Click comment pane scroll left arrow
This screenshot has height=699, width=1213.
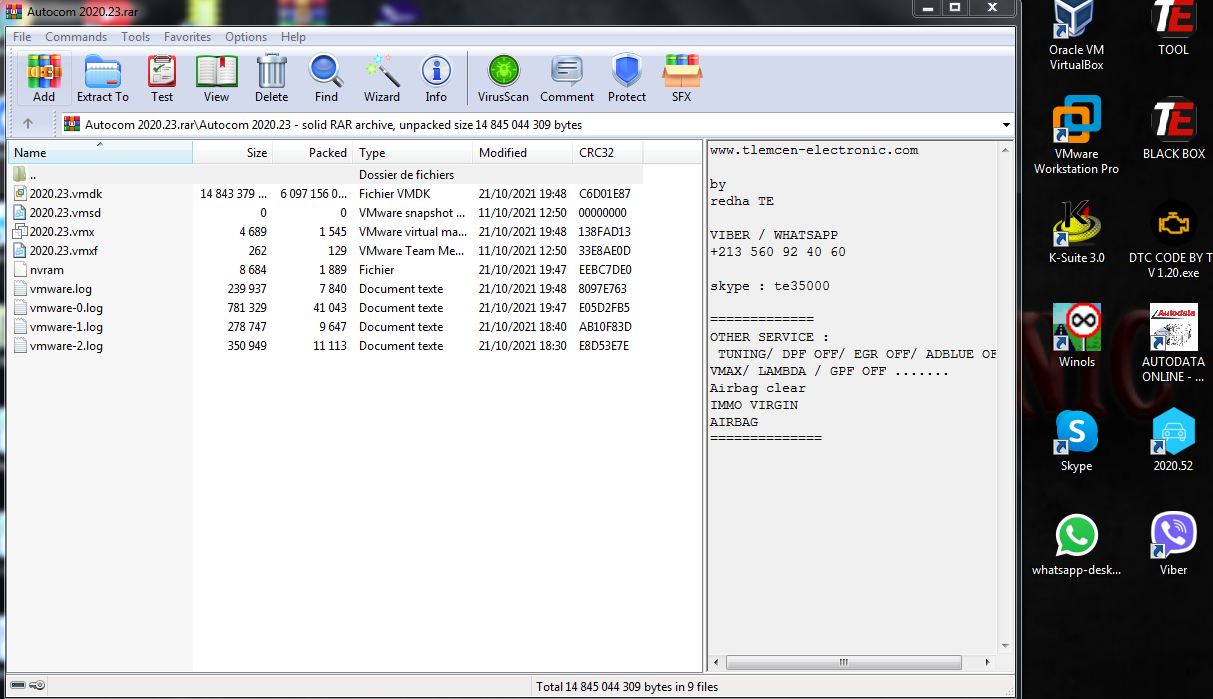pyautogui.click(x=716, y=663)
